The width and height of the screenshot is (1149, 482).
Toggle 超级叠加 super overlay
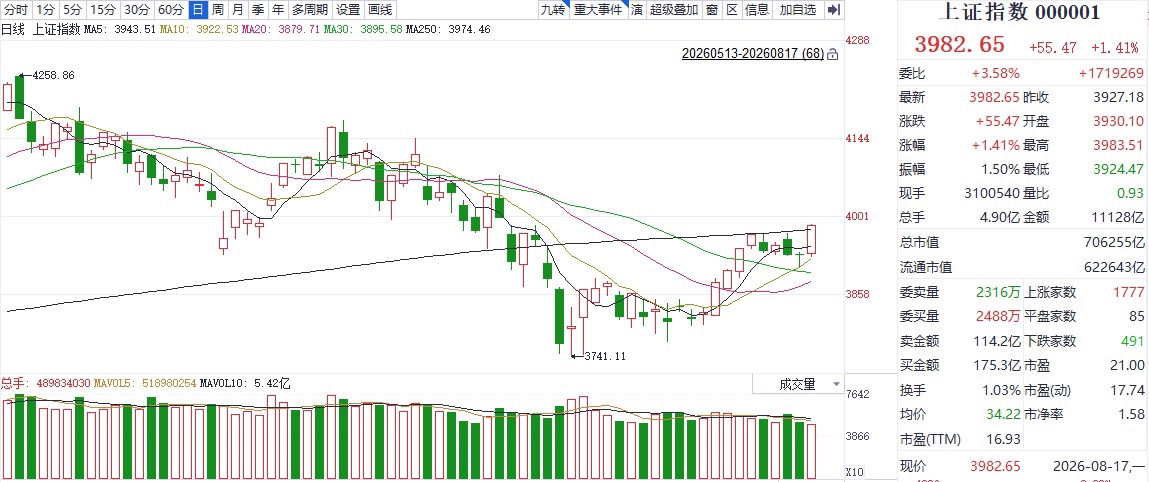pos(673,10)
